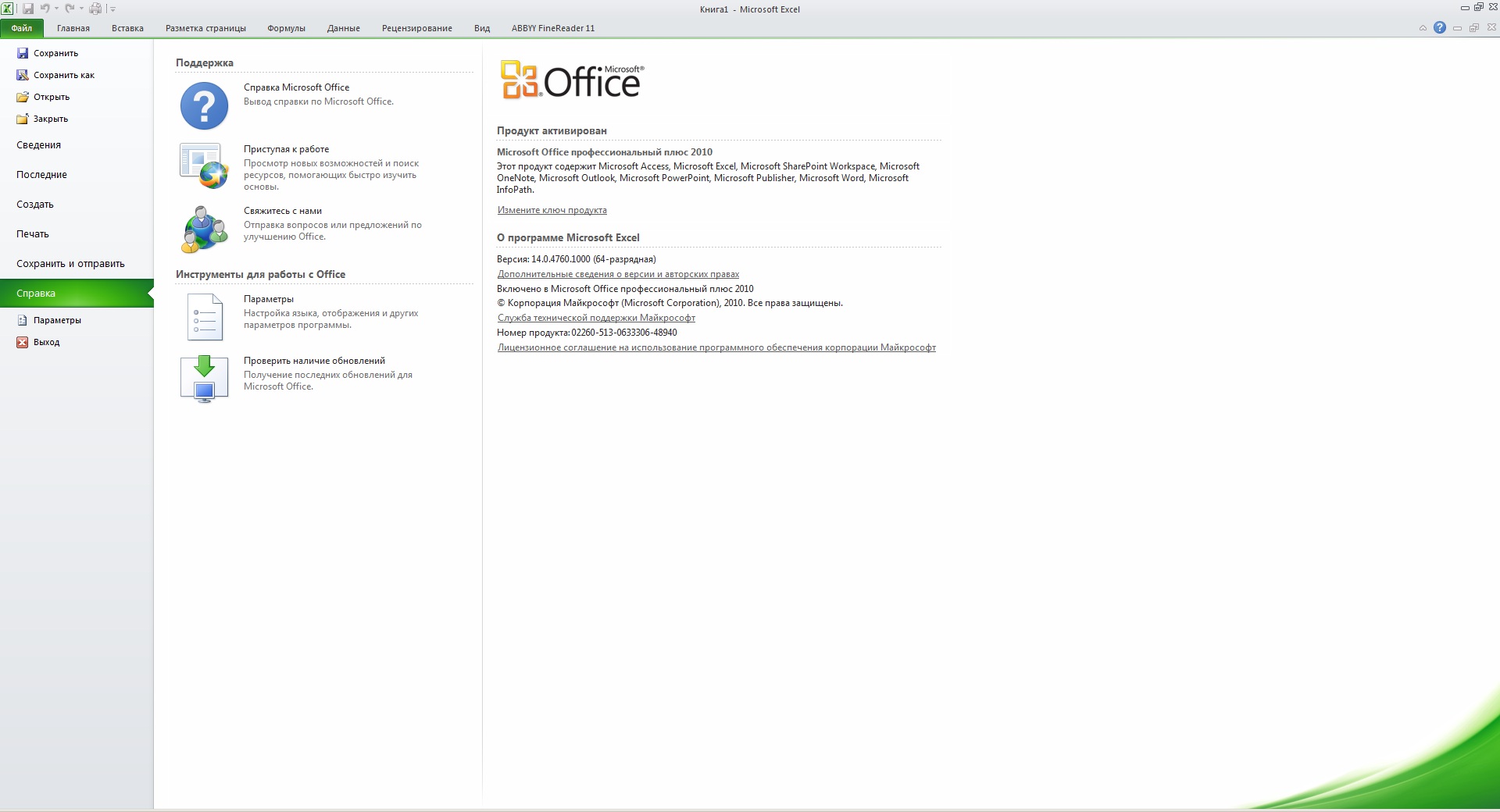Image resolution: width=1500 pixels, height=812 pixels.
Task: Open Справка Microsoft Office
Action: pyautogui.click(x=297, y=87)
